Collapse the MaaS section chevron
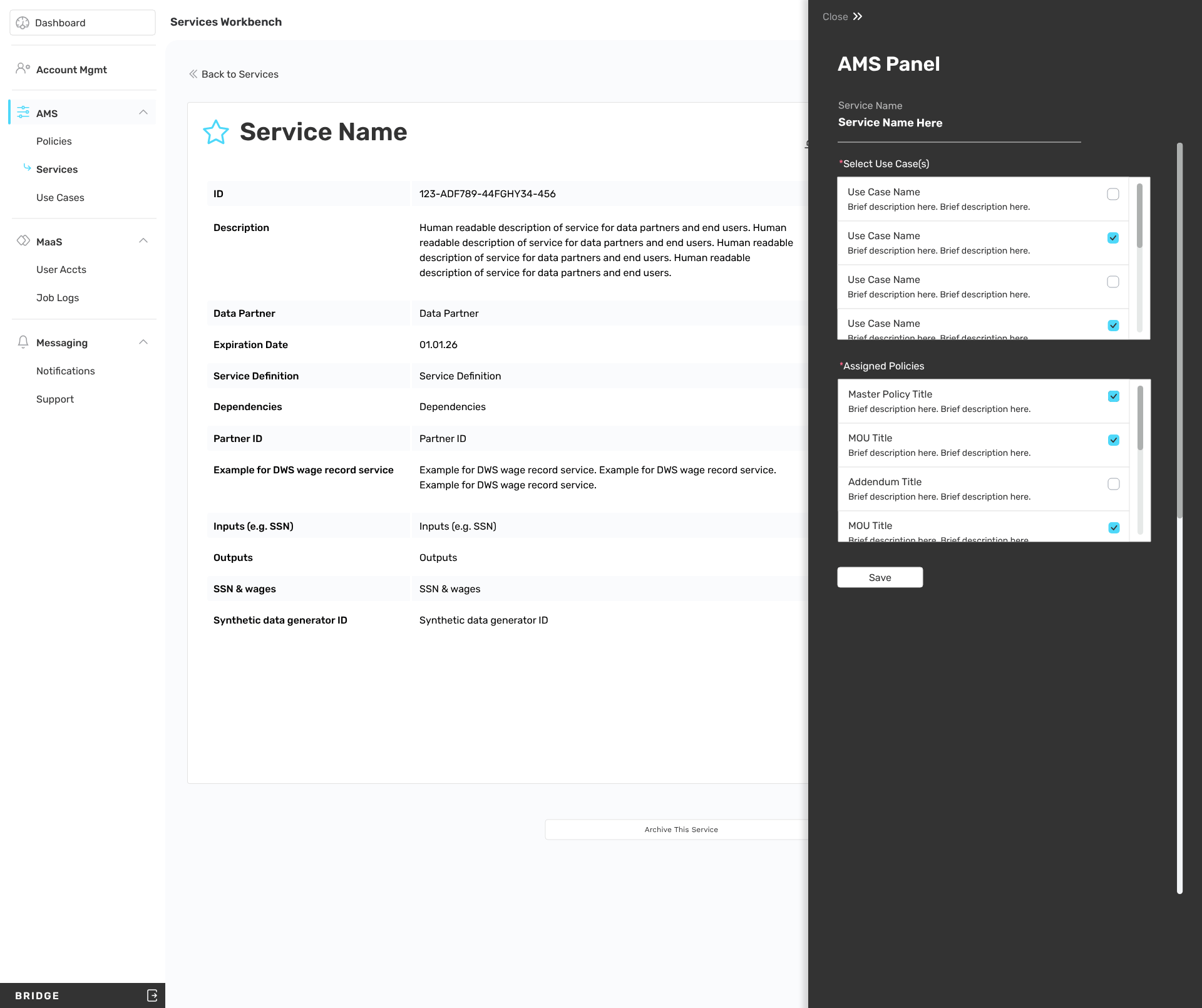 [143, 241]
